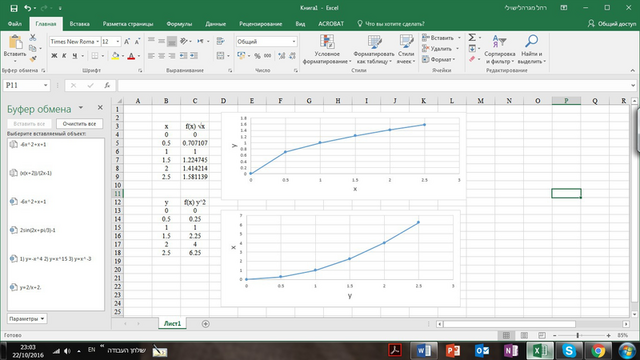
Task: Click the Save icon in quick access toolbar
Action: point(13,8)
